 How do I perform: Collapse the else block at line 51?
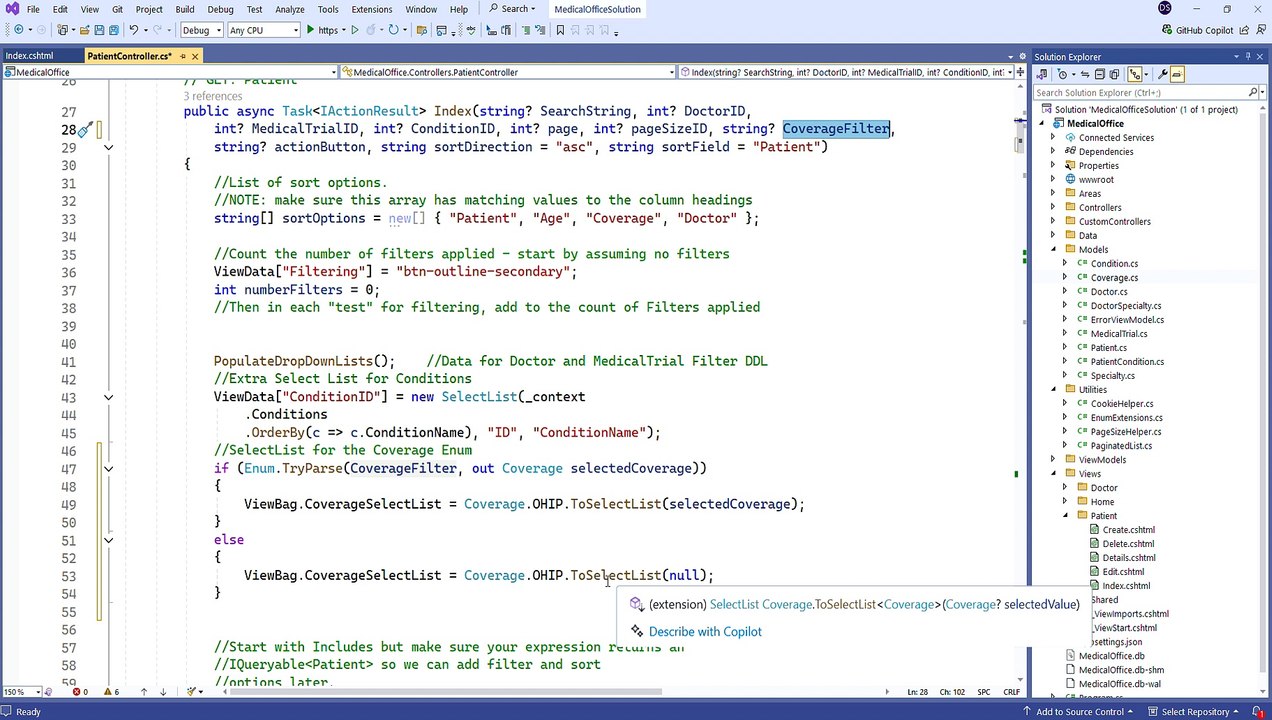pyautogui.click(x=108, y=540)
